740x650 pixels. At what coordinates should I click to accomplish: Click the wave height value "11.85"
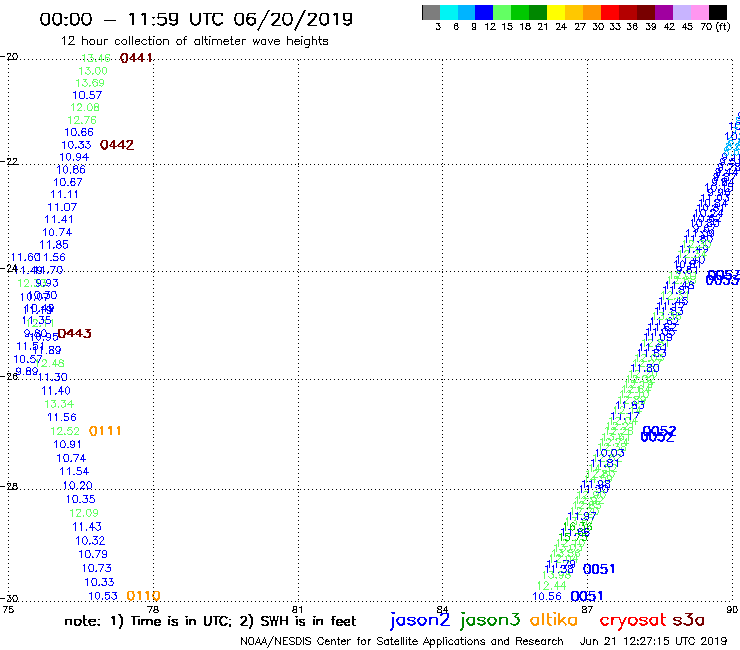[54, 245]
